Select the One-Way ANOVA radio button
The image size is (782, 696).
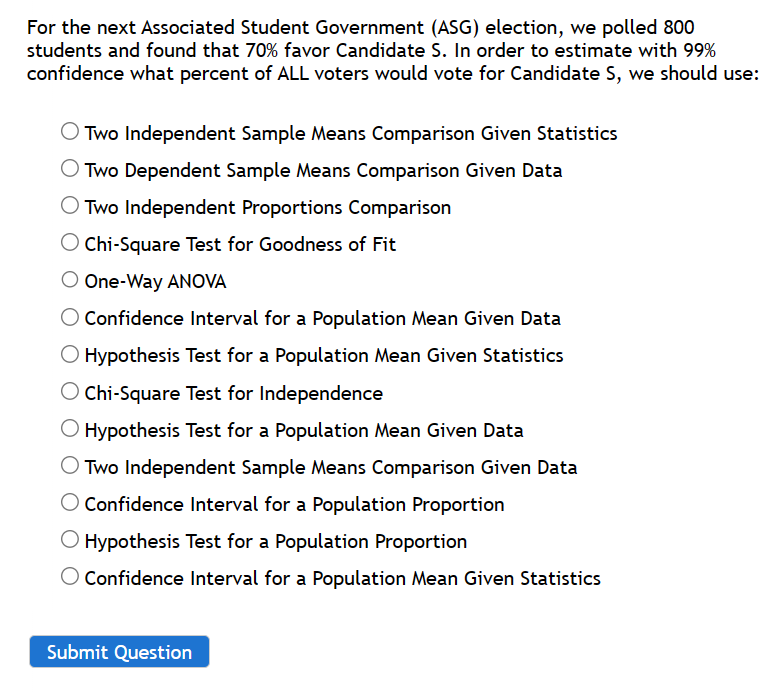(70, 280)
